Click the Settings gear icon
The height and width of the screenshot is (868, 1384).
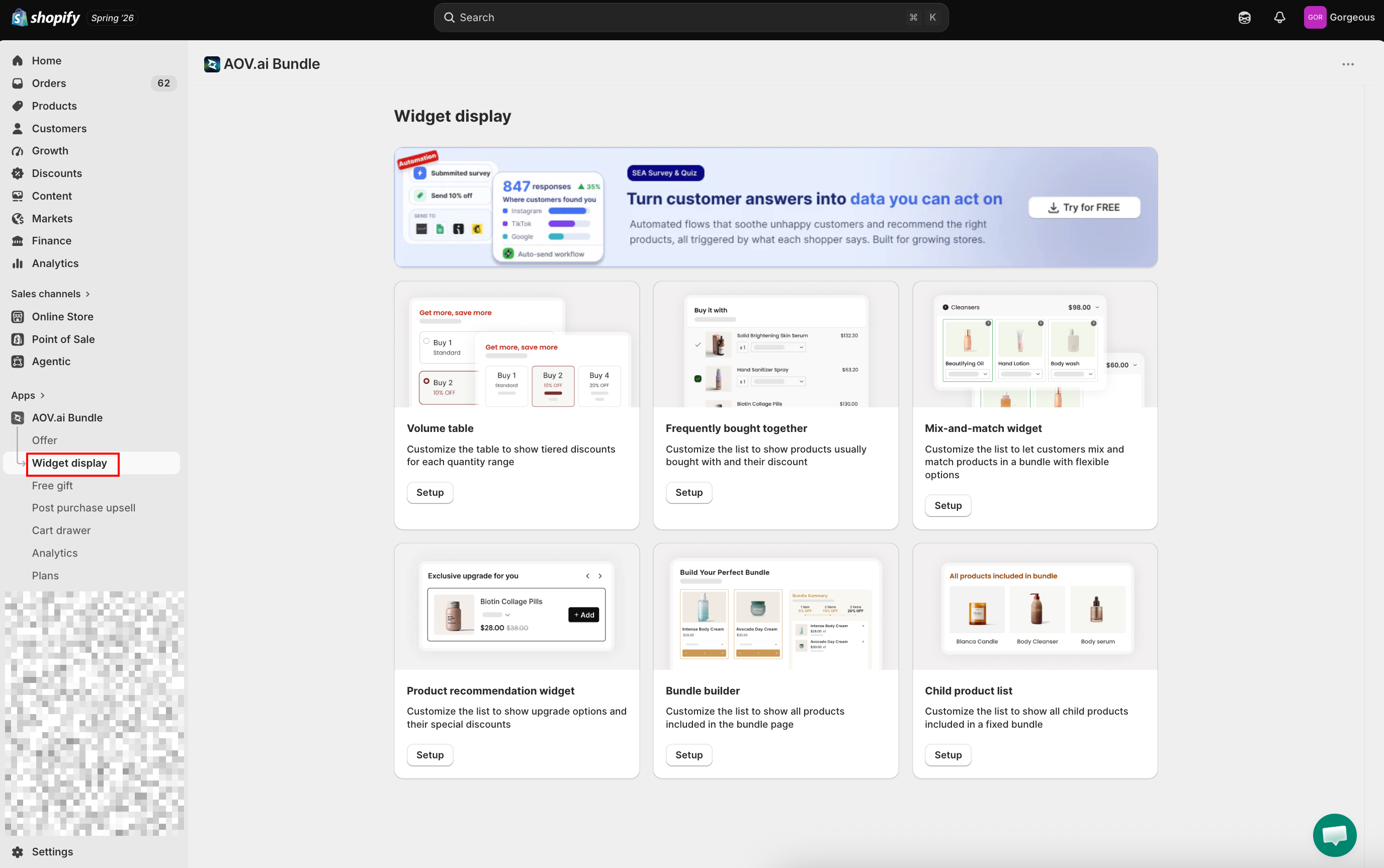click(18, 852)
